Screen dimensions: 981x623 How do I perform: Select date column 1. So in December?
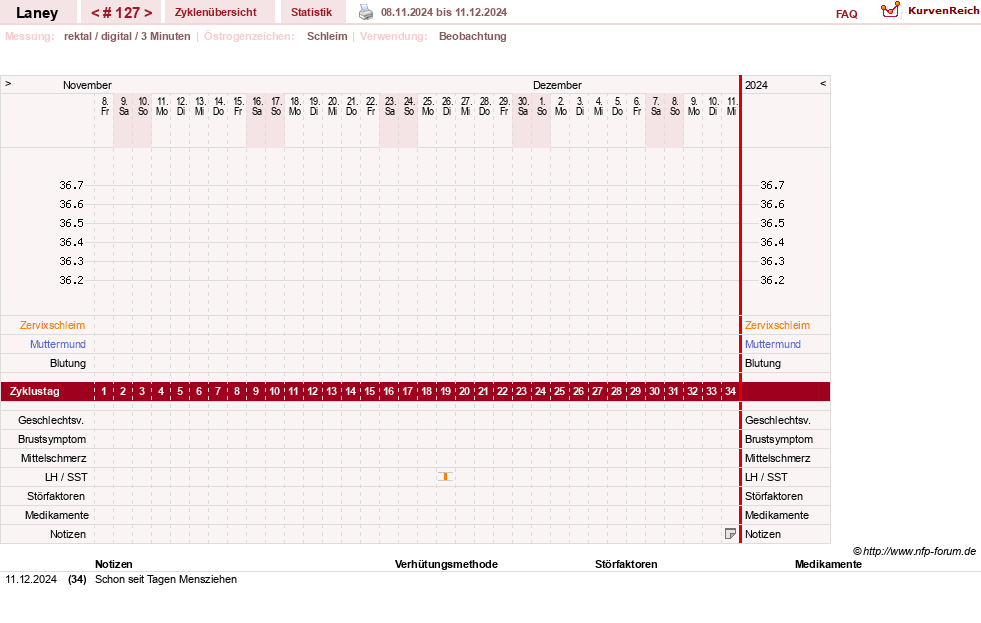click(542, 106)
